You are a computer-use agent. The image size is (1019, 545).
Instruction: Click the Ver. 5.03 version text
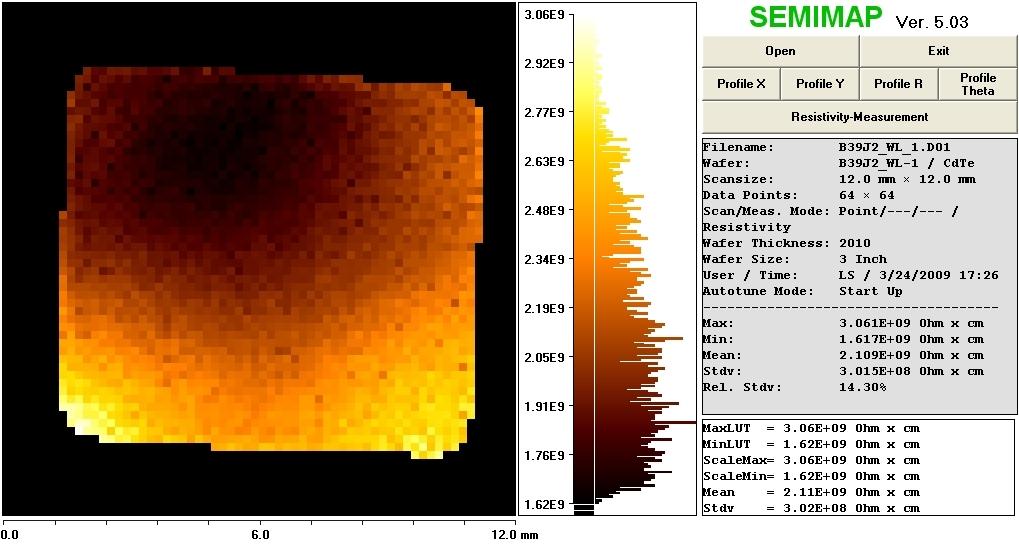click(932, 21)
